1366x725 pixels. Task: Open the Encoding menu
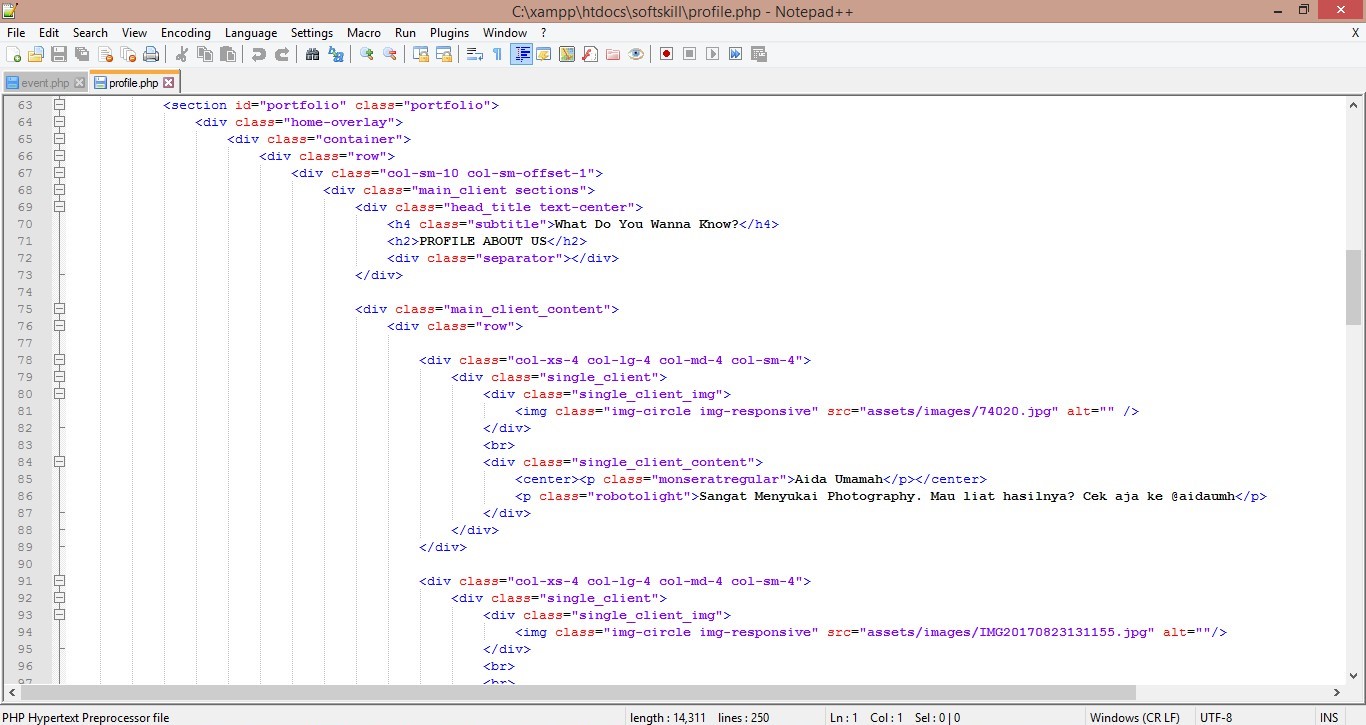coord(186,33)
